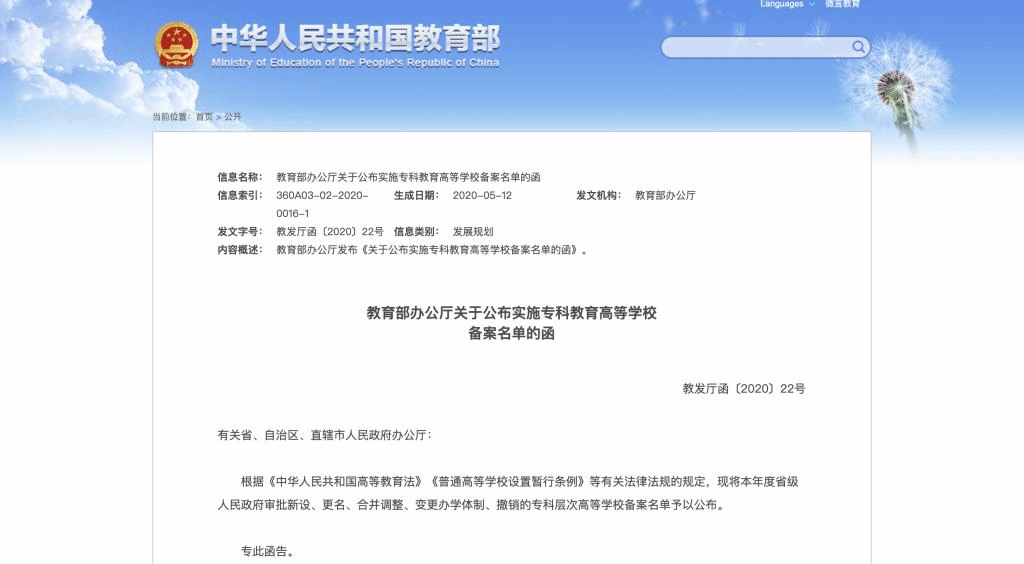Click the 中华人民共和国教育部 site title
Image resolution: width=1024 pixels, height=564 pixels.
355,38
